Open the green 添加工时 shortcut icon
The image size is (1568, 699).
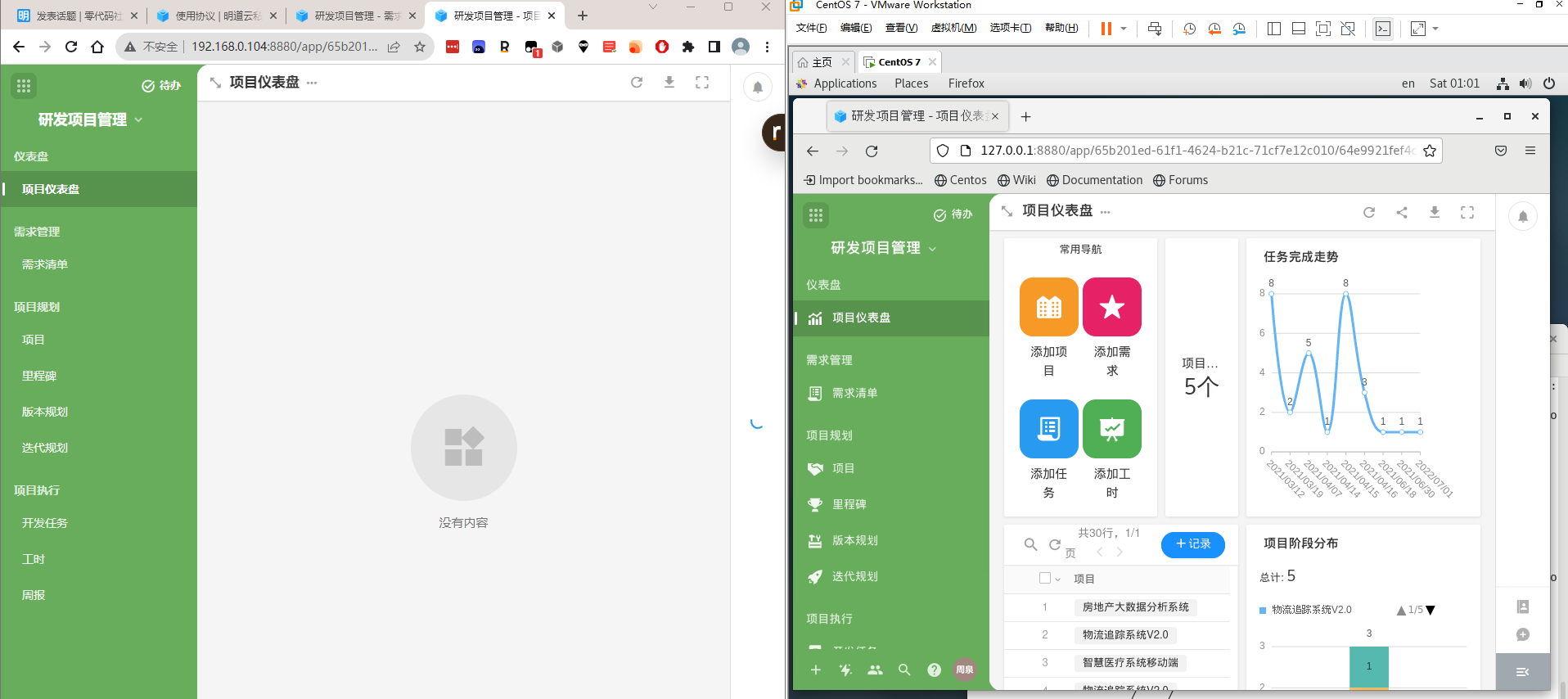pos(1111,429)
